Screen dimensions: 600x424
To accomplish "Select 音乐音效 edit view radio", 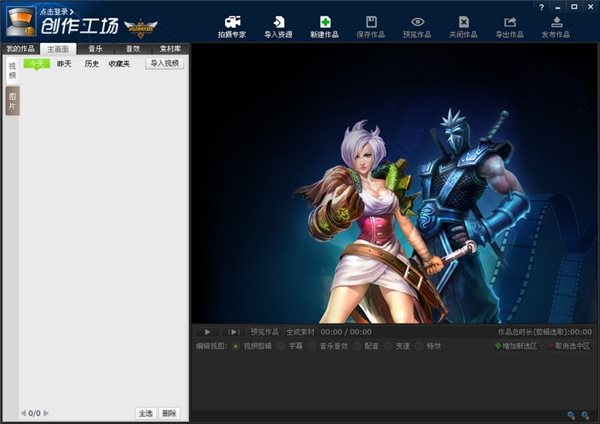I will [312, 346].
